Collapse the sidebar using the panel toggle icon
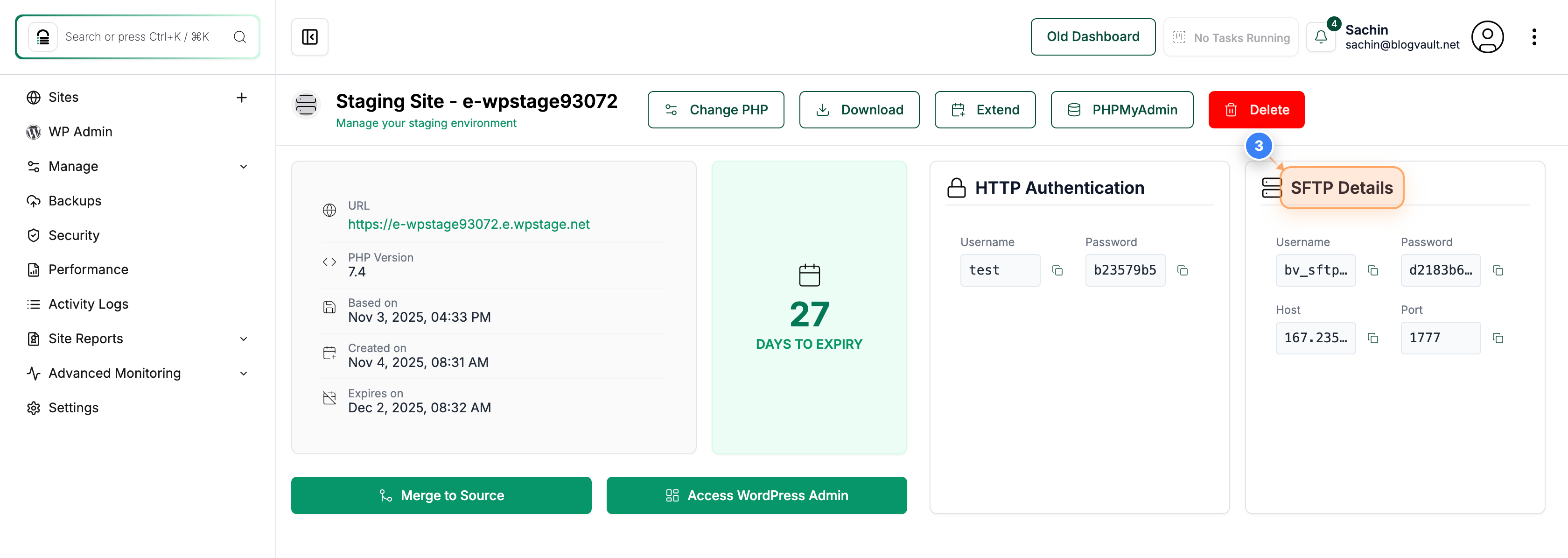This screenshot has height=558, width=1568. (309, 36)
